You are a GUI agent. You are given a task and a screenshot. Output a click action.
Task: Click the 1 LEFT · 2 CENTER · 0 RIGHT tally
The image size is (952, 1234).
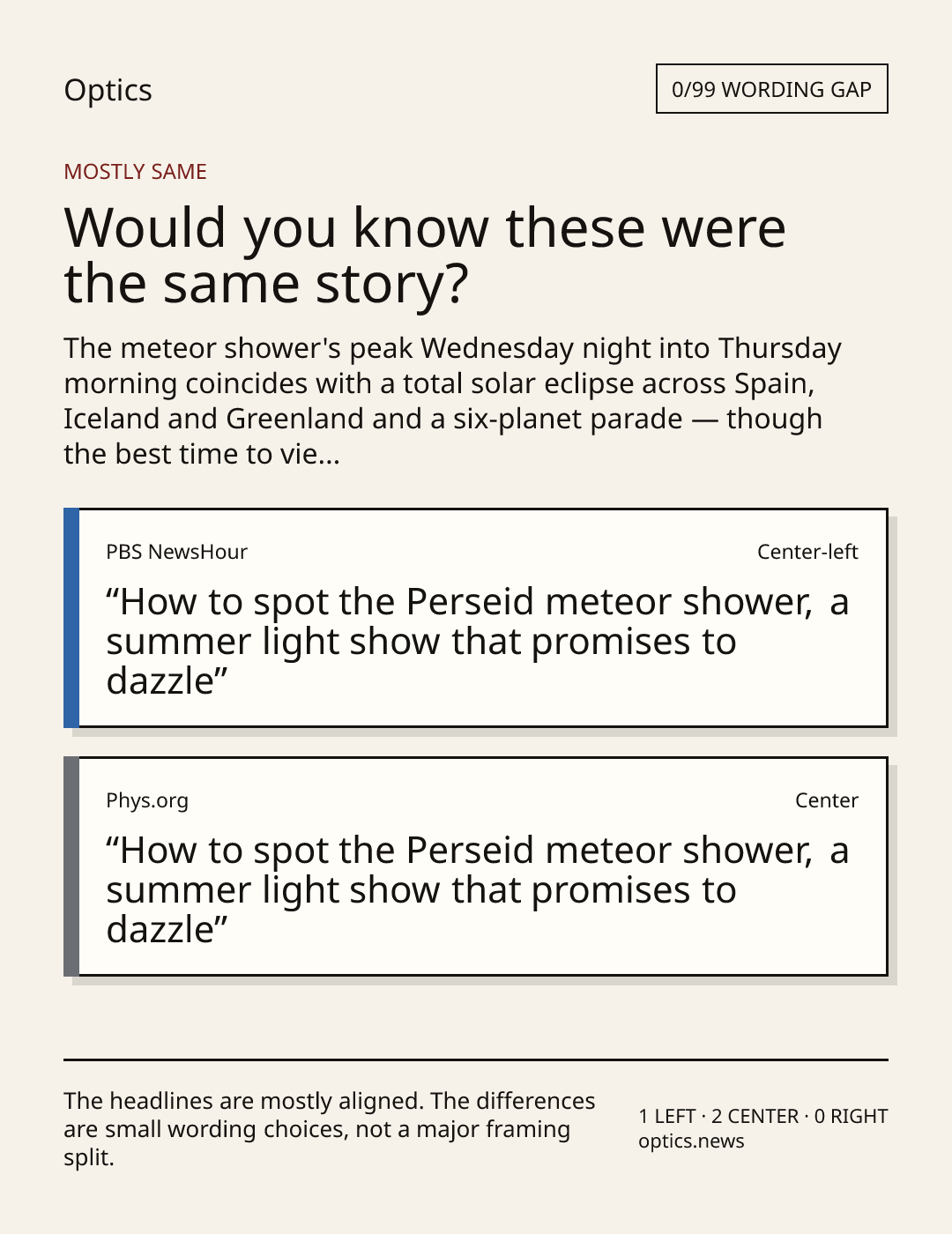(763, 1116)
